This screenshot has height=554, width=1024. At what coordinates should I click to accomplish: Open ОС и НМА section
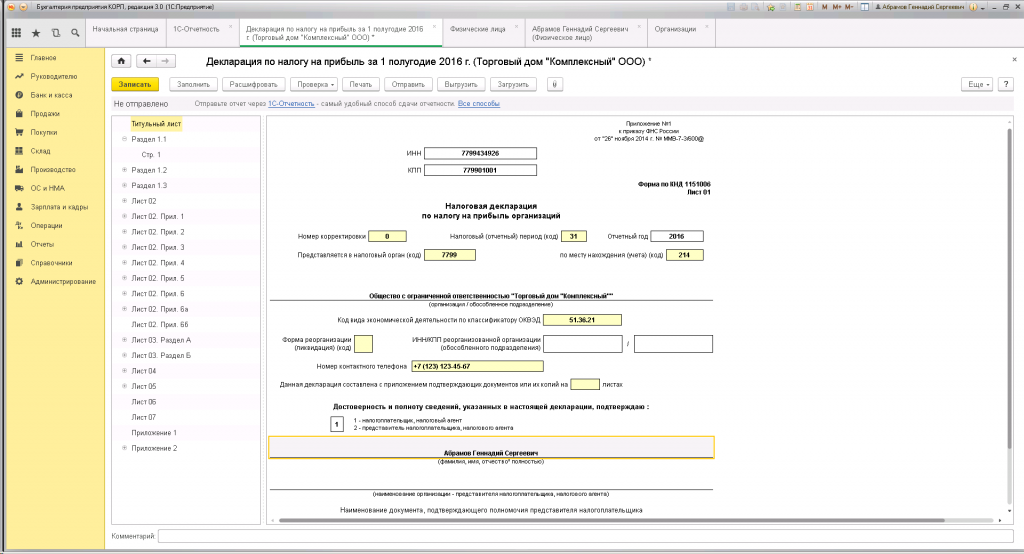pos(47,188)
